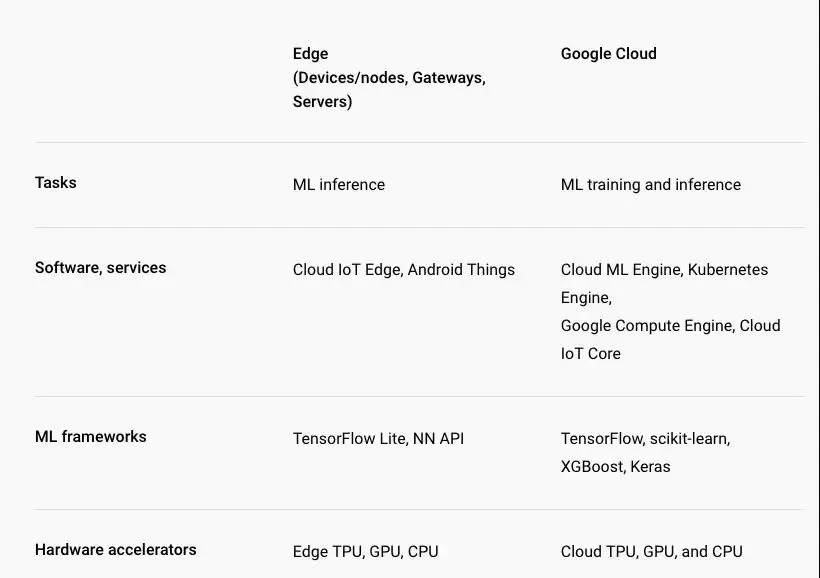Select the "ML training and inference" cell
820x578 pixels.
(650, 185)
